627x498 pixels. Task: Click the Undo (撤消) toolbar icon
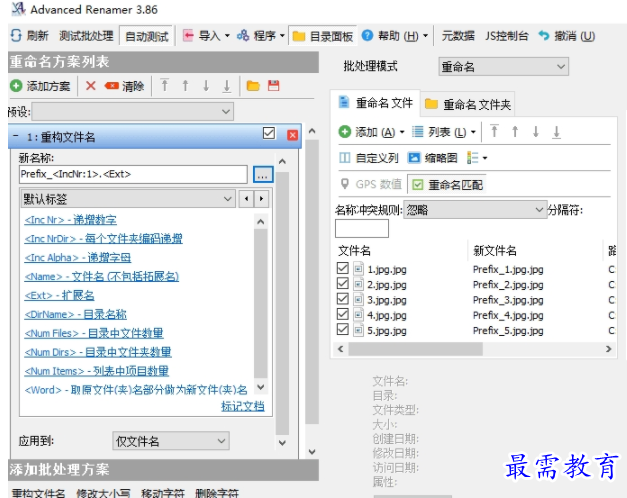pos(544,36)
